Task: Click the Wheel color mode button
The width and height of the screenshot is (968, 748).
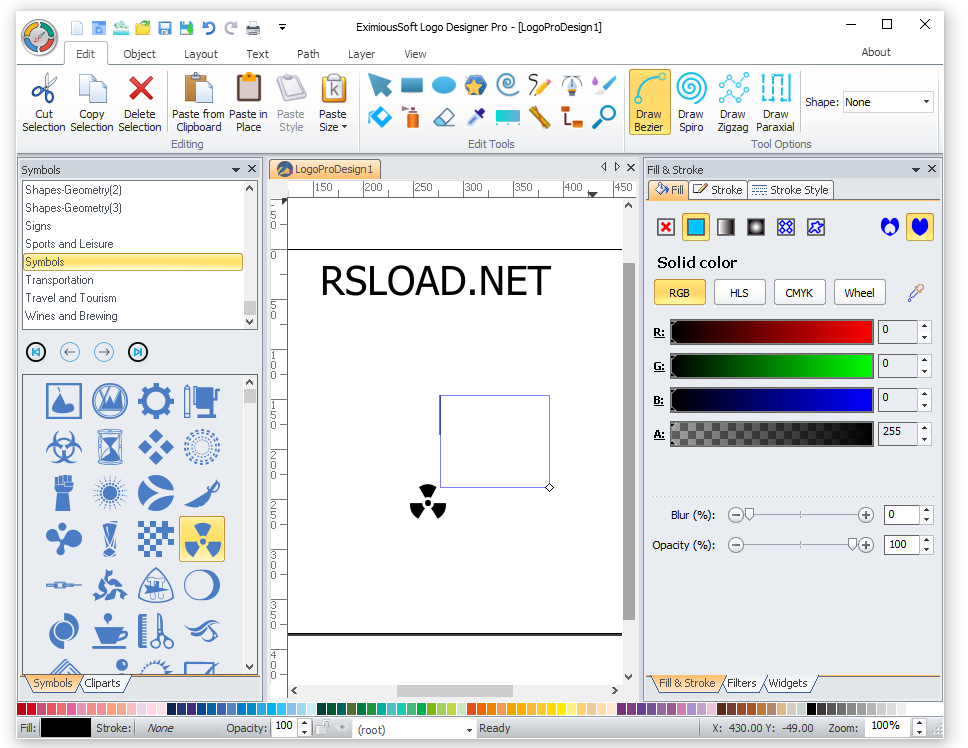Action: point(859,292)
